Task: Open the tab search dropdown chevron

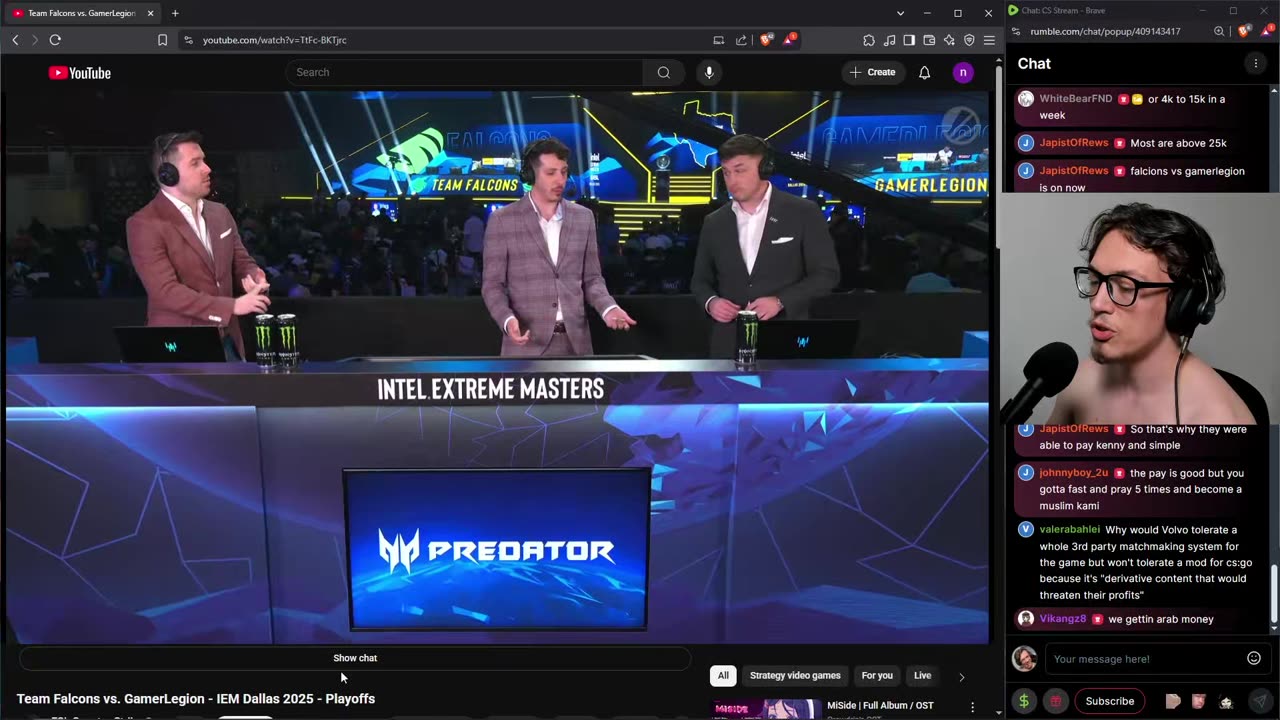Action: pos(900,13)
